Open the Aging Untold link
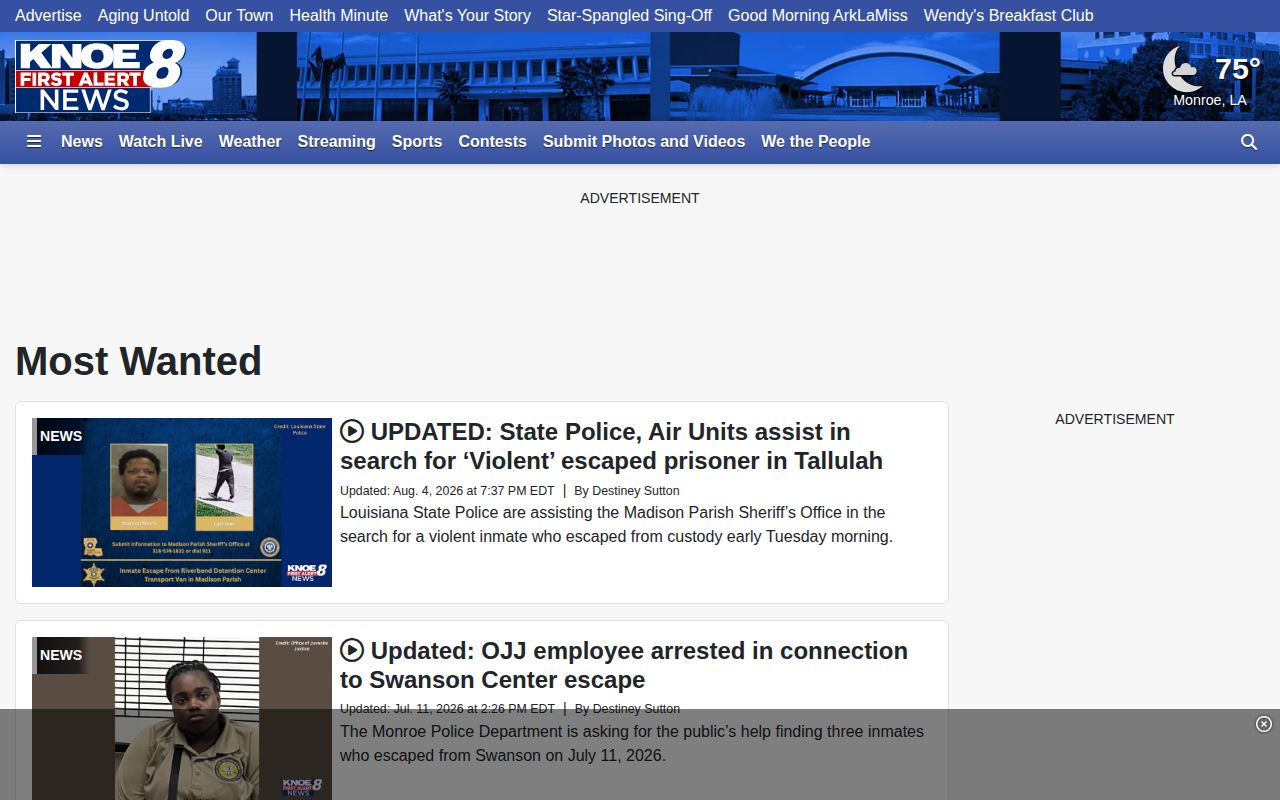The height and width of the screenshot is (800, 1280). pyautogui.click(x=143, y=16)
